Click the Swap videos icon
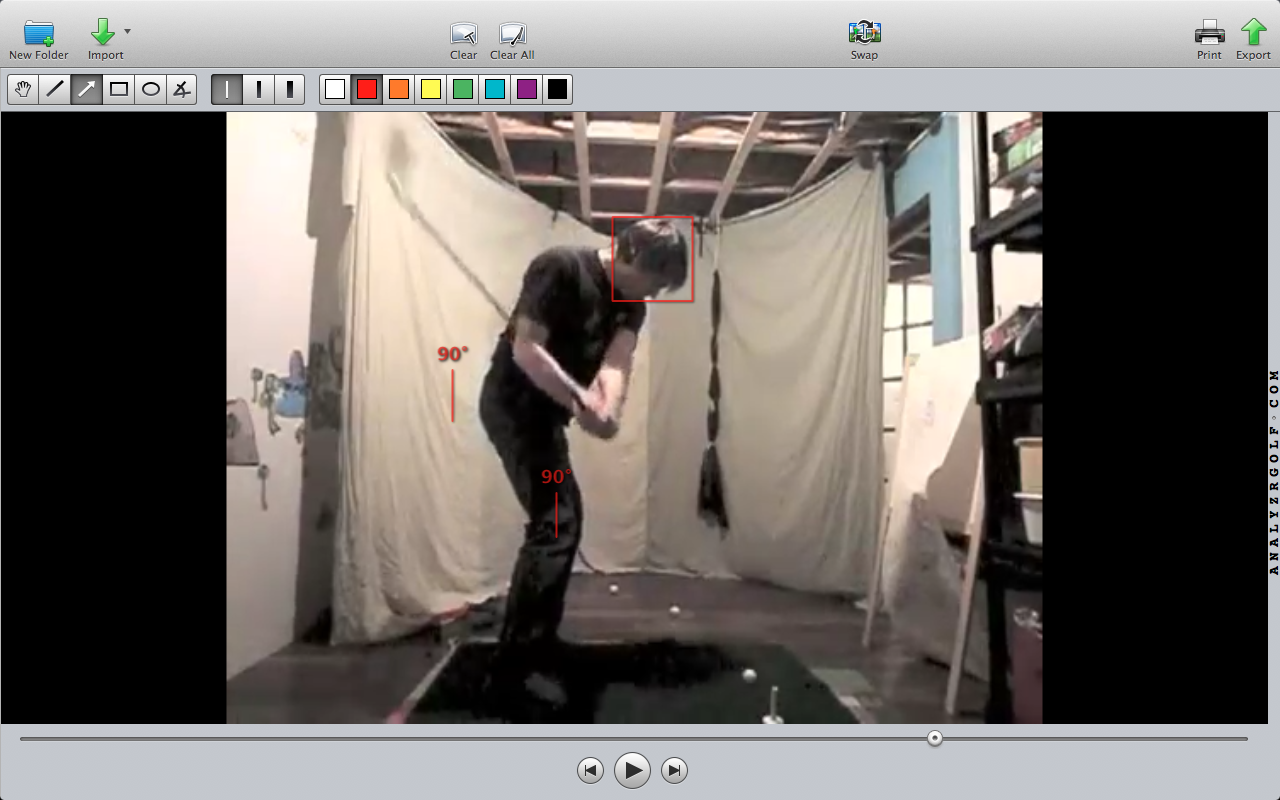Image resolution: width=1280 pixels, height=800 pixels. coord(864,33)
